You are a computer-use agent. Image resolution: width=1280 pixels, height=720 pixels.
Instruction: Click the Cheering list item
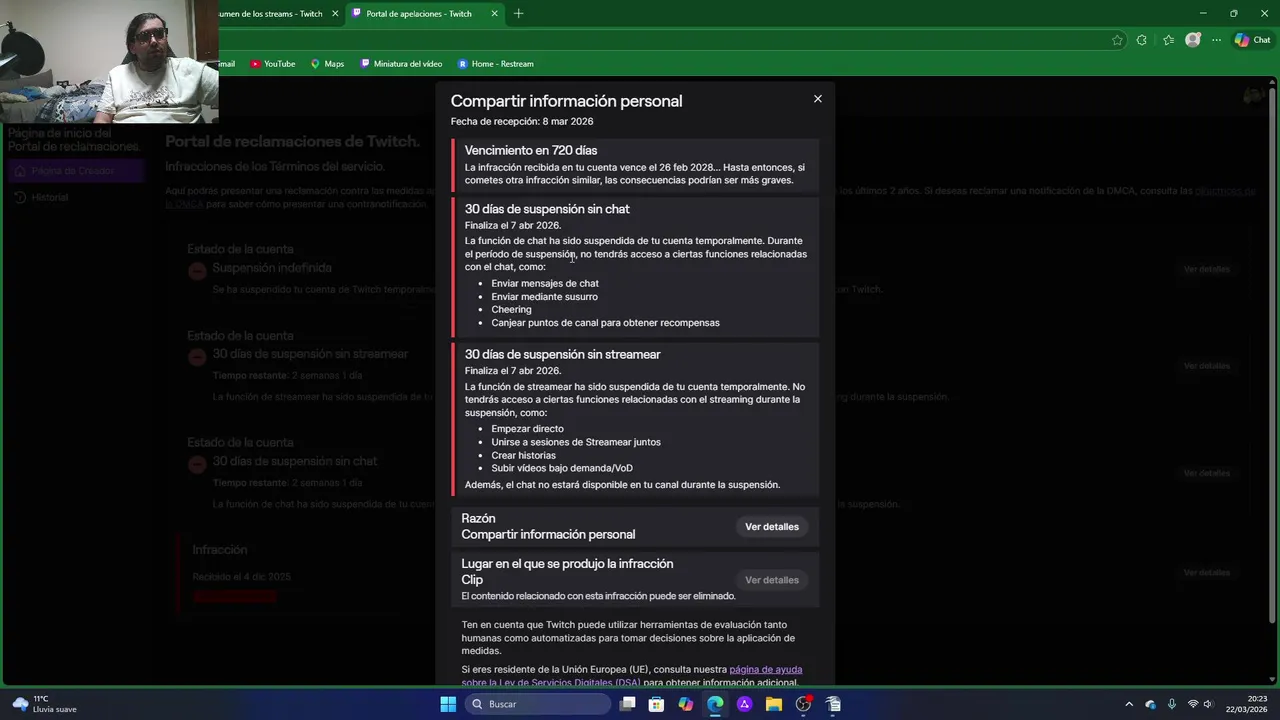pyautogui.click(x=511, y=310)
